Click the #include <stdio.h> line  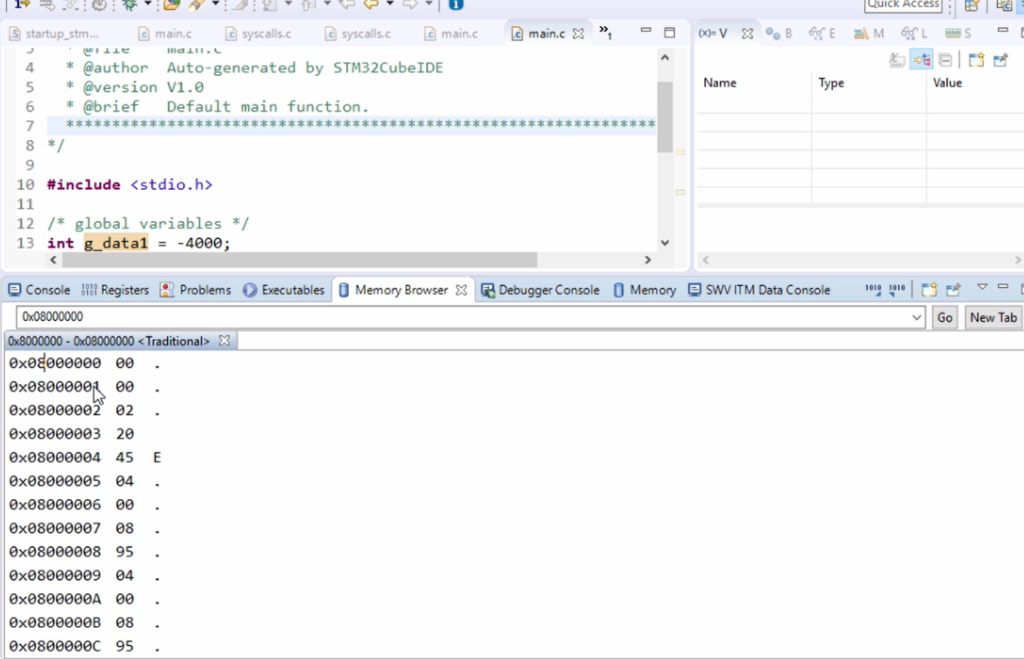coord(129,185)
